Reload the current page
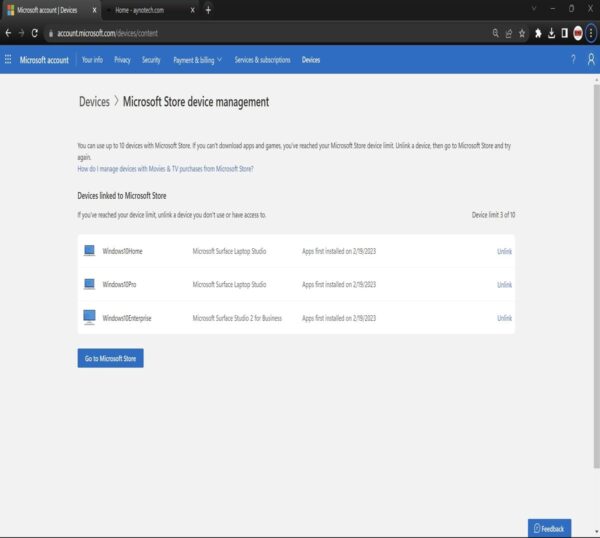The height and width of the screenshot is (538, 600). tap(35, 33)
